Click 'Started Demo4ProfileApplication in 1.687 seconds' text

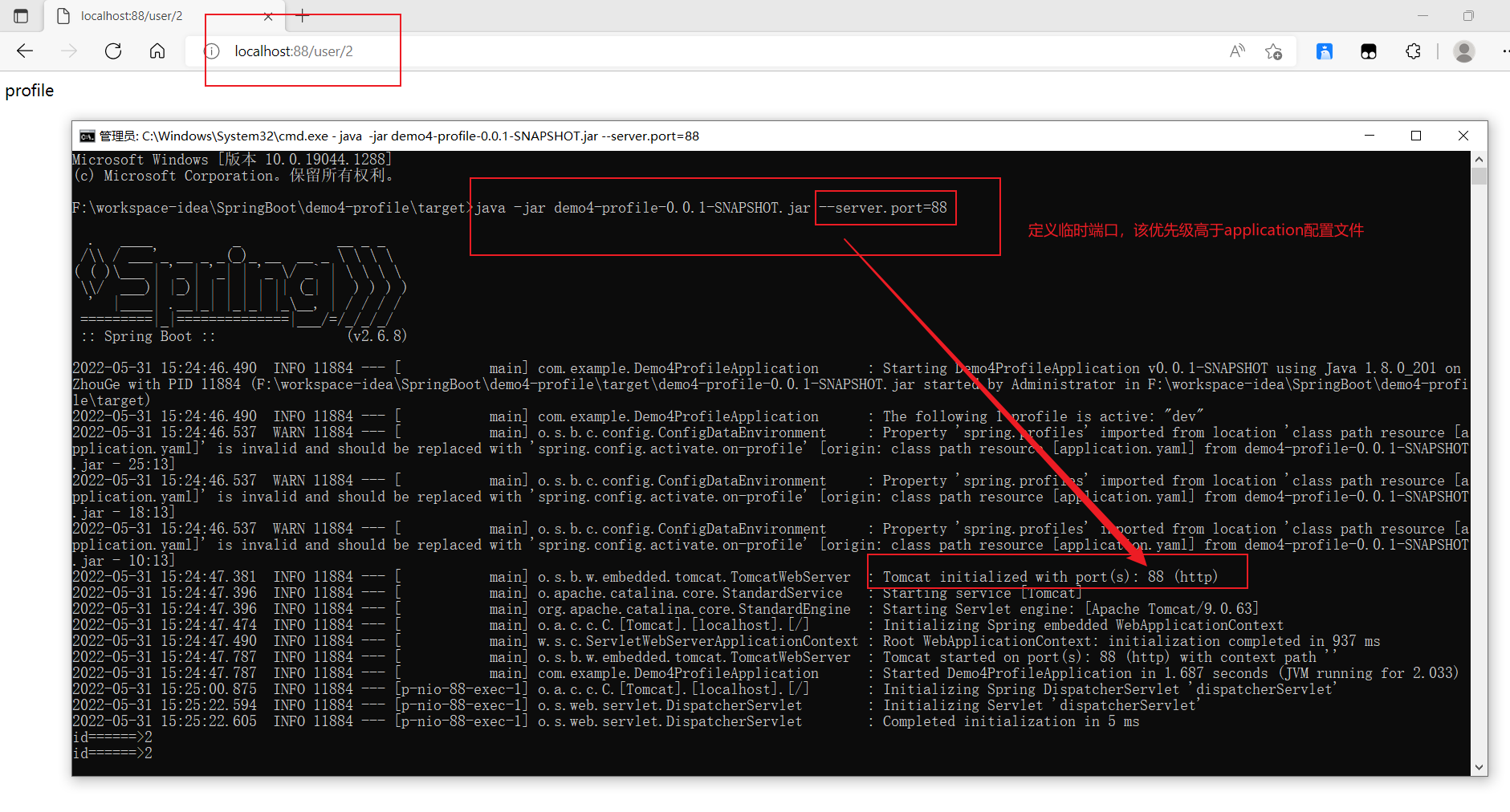[1075, 673]
